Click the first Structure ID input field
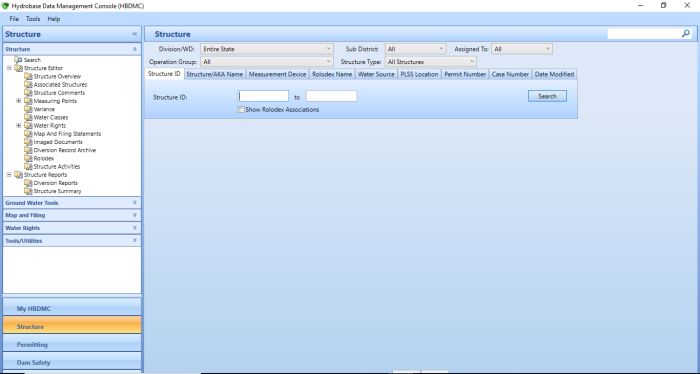700x374 pixels. tap(263, 96)
